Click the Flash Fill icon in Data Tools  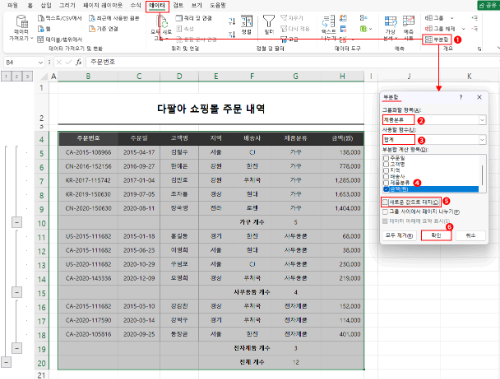(x=343, y=18)
